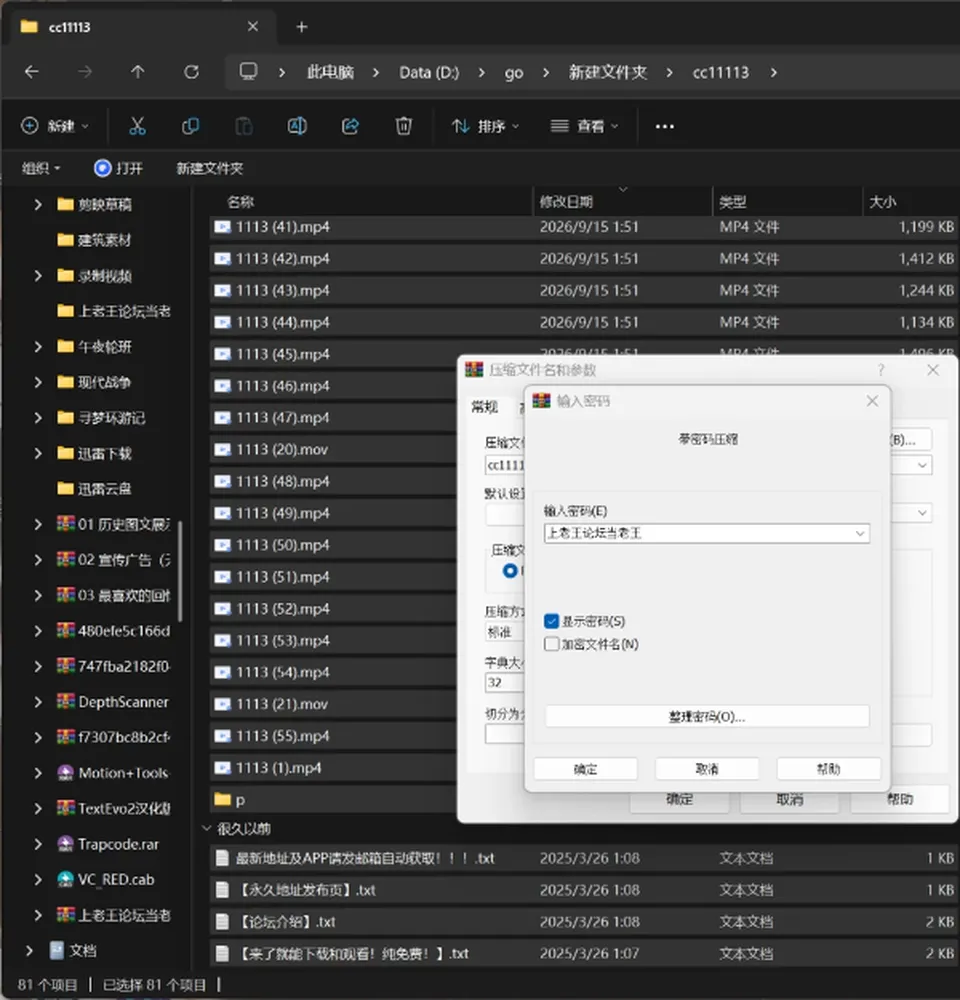This screenshot has height=1000, width=960.
Task: Sort by 修改日期 column header
Action: [x=566, y=202]
